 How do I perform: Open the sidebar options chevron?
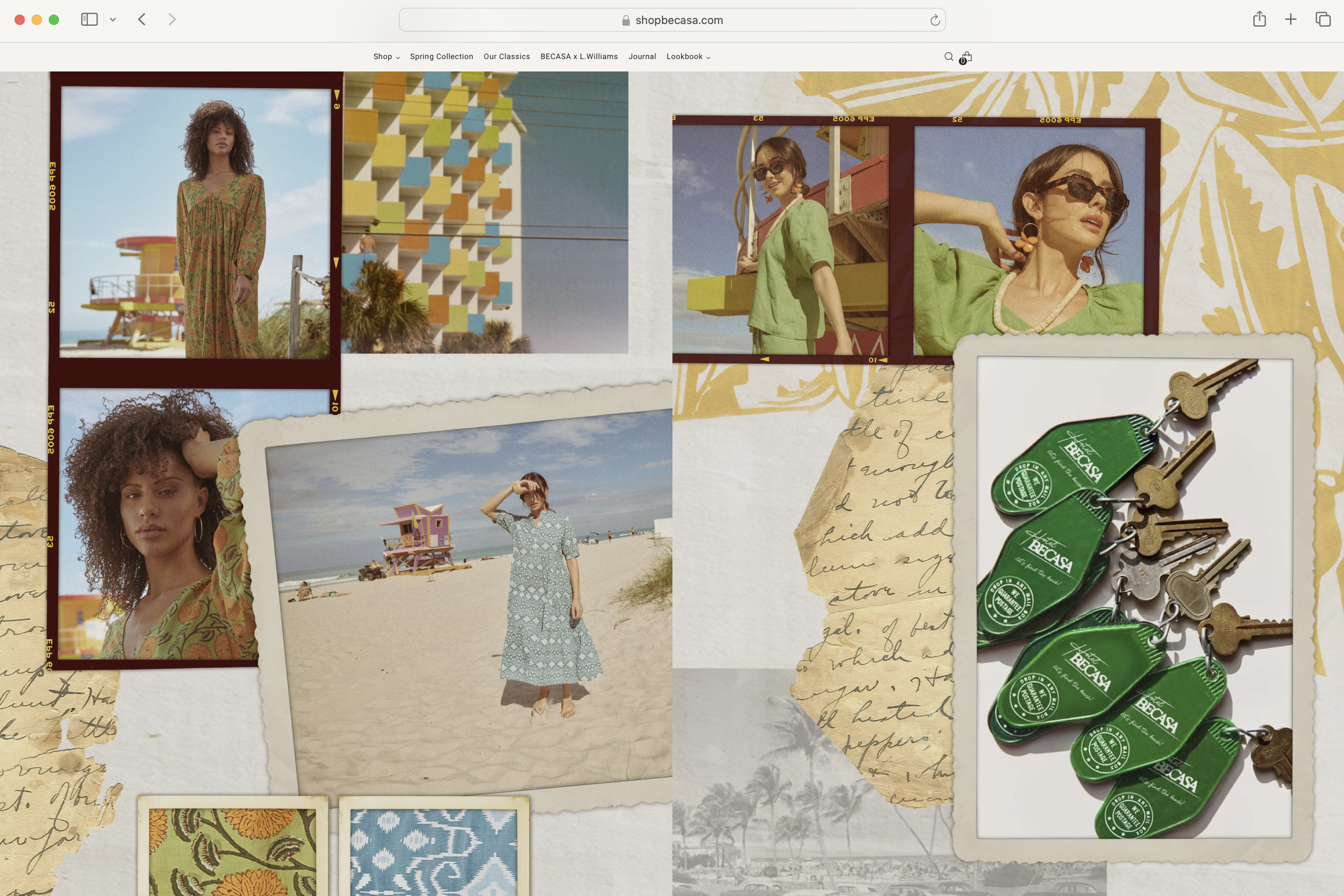pos(112,19)
